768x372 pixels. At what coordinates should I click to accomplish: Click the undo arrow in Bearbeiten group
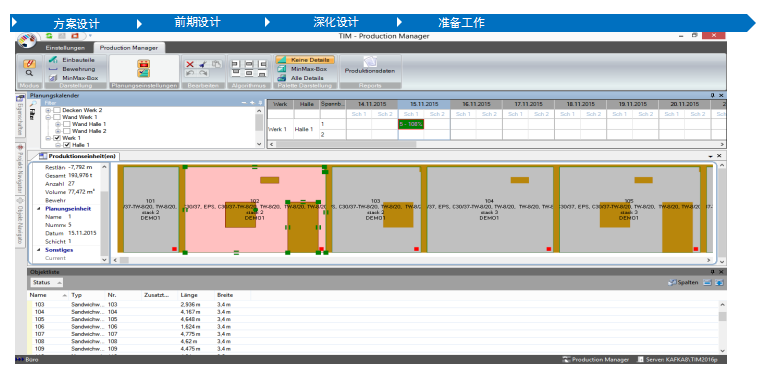pyautogui.click(x=190, y=73)
